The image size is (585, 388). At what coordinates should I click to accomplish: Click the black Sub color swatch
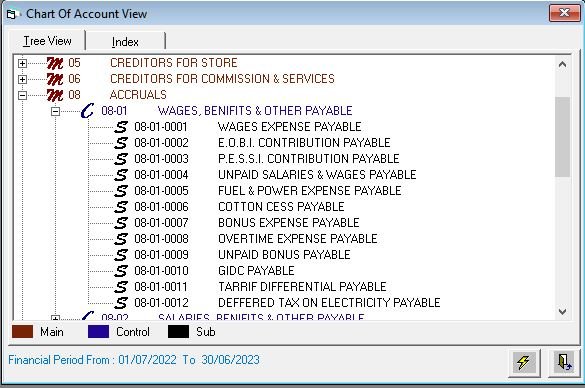178,332
